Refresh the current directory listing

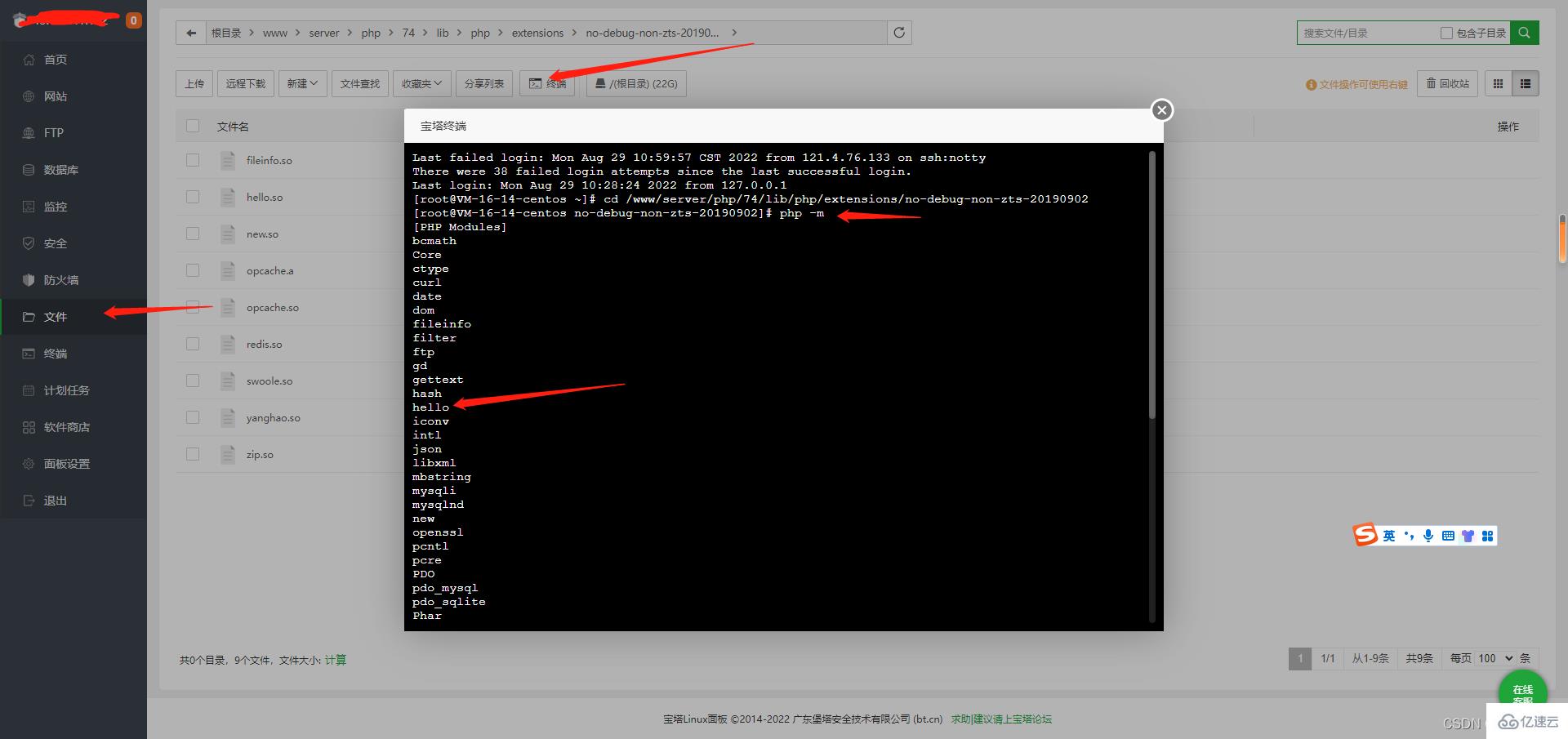[899, 33]
